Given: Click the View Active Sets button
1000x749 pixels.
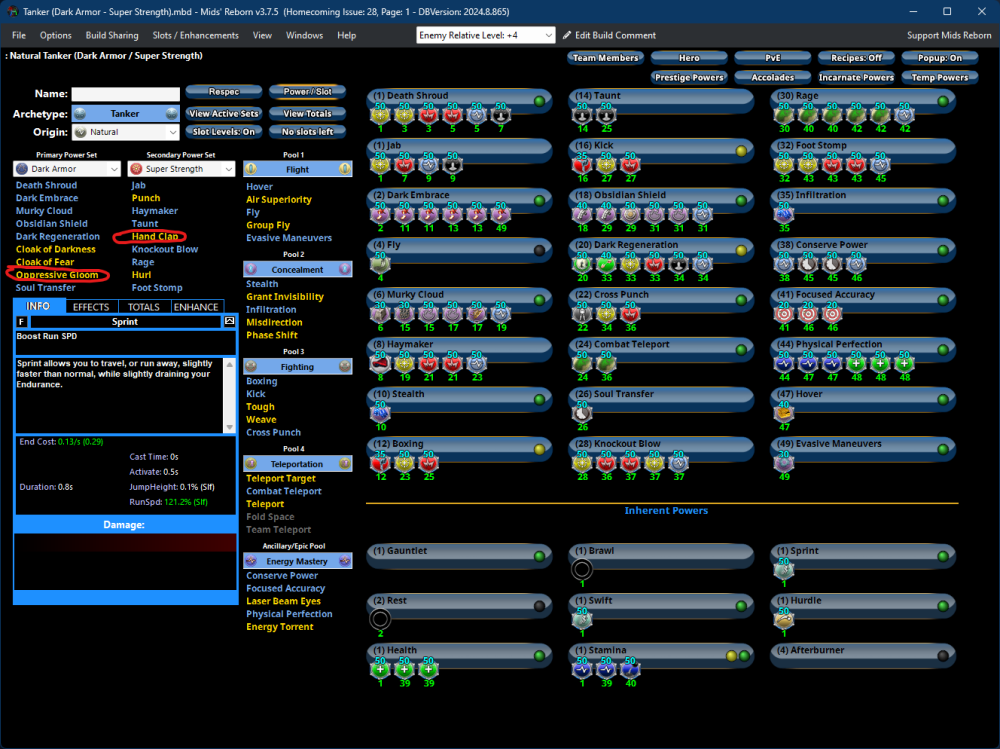Looking at the screenshot, I should [224, 114].
